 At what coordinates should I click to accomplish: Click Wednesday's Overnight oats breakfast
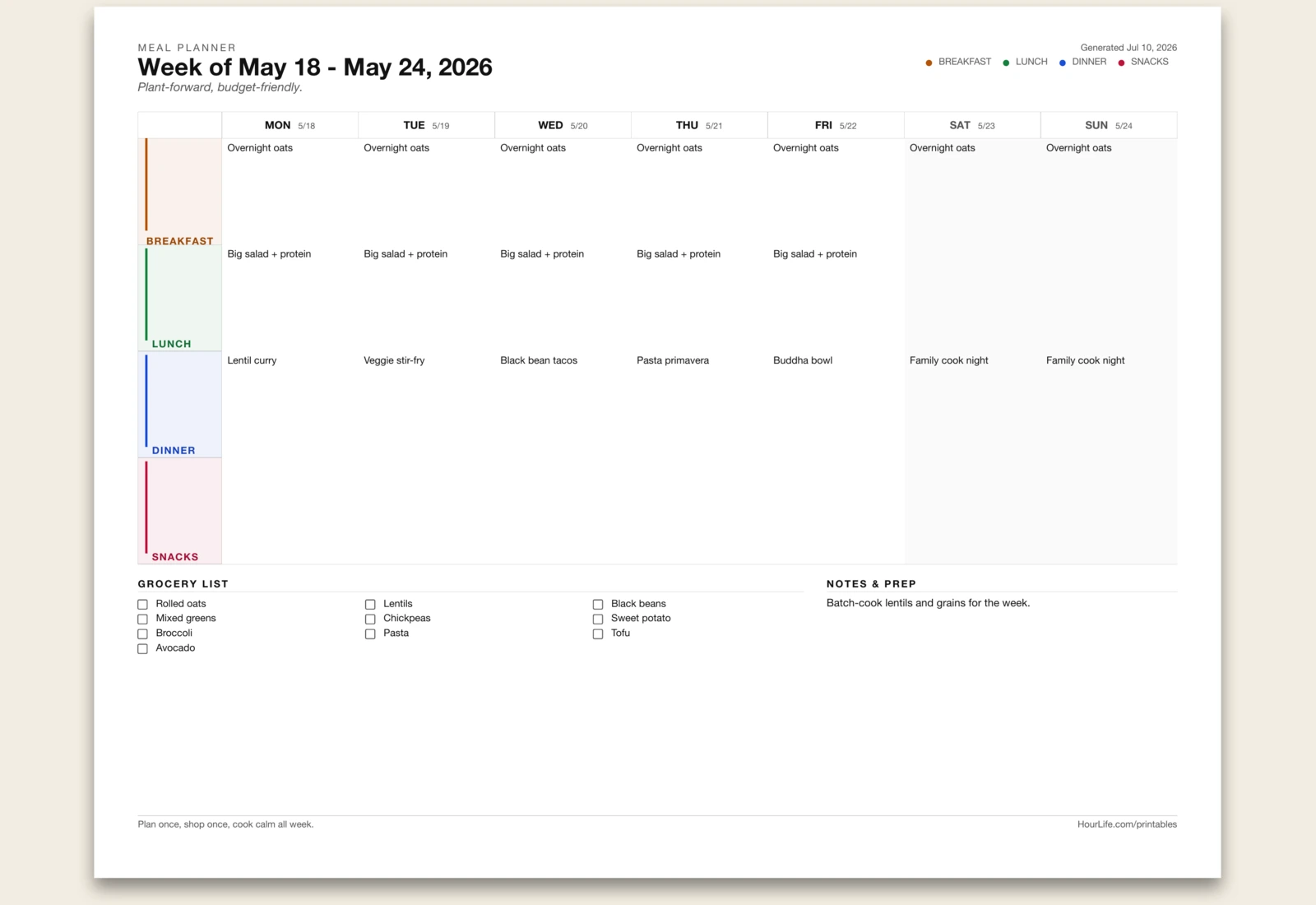coord(533,148)
